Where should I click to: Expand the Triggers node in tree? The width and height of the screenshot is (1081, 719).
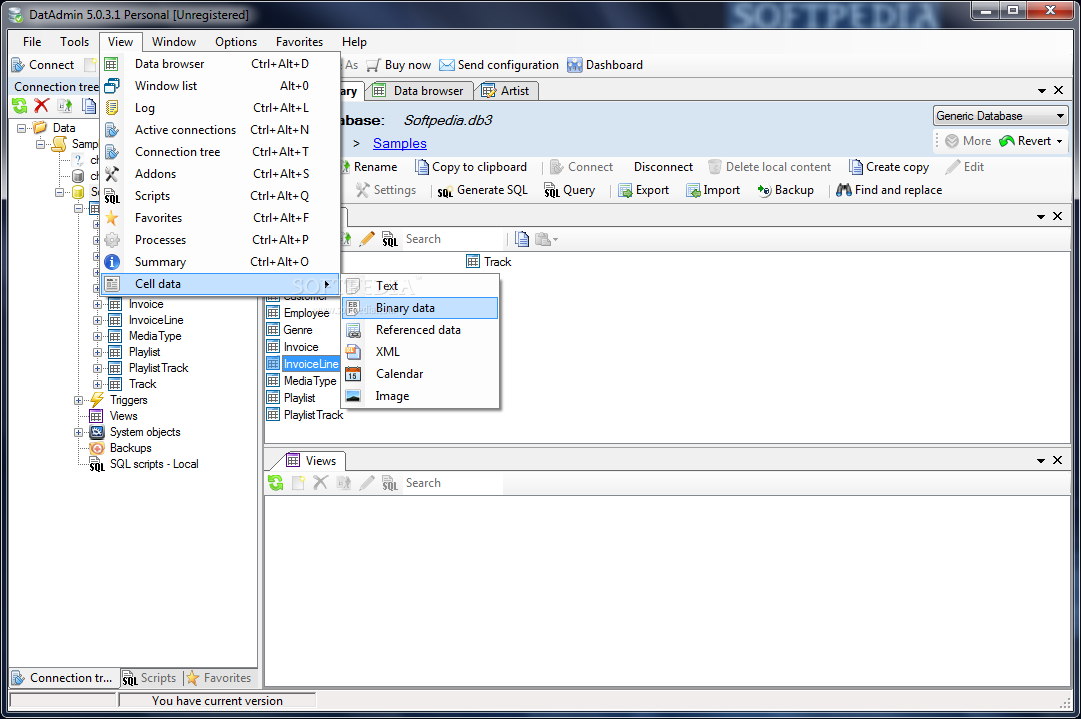pyautogui.click(x=79, y=401)
